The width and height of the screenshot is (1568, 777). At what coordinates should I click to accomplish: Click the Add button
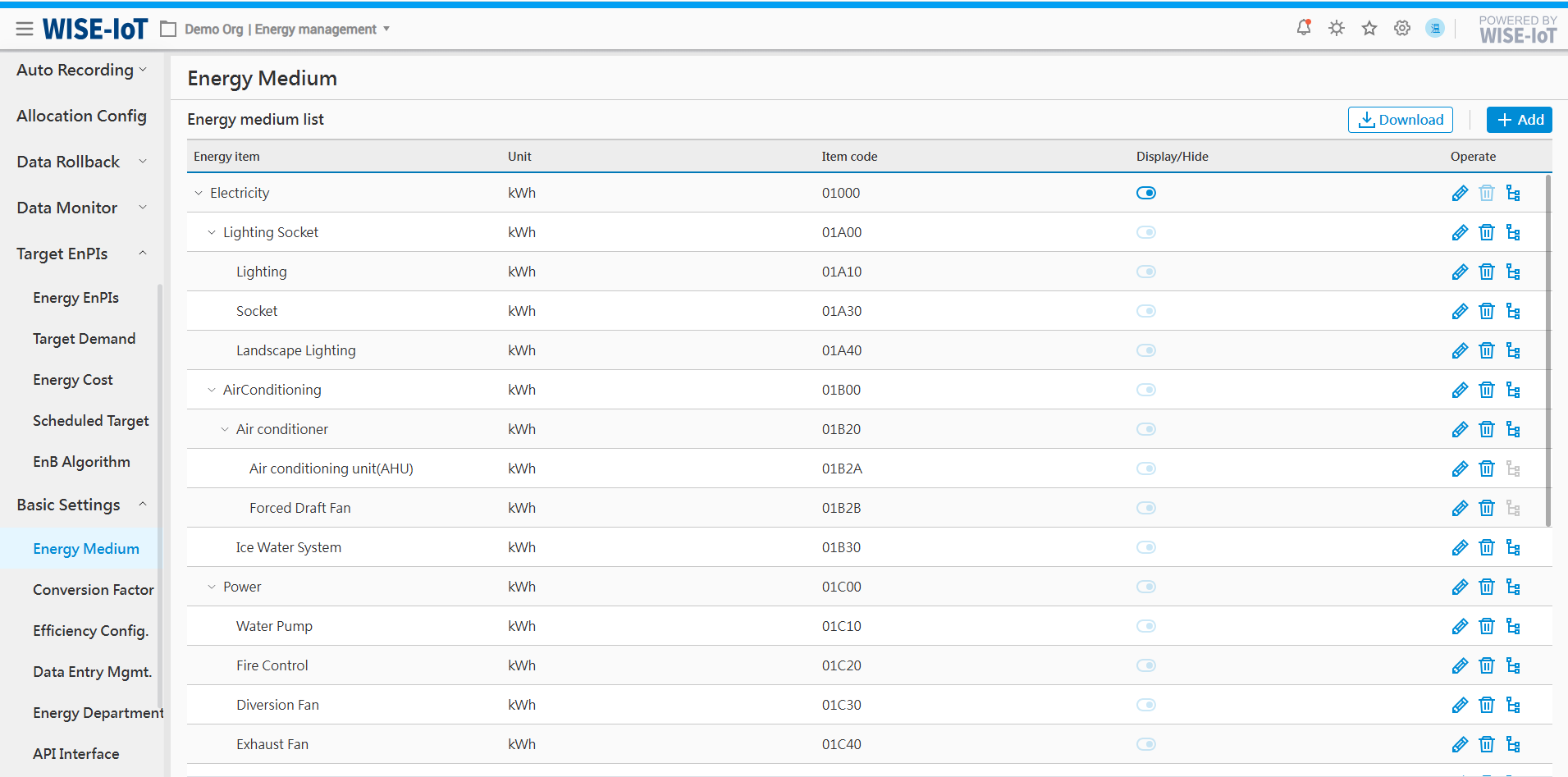coord(1519,120)
